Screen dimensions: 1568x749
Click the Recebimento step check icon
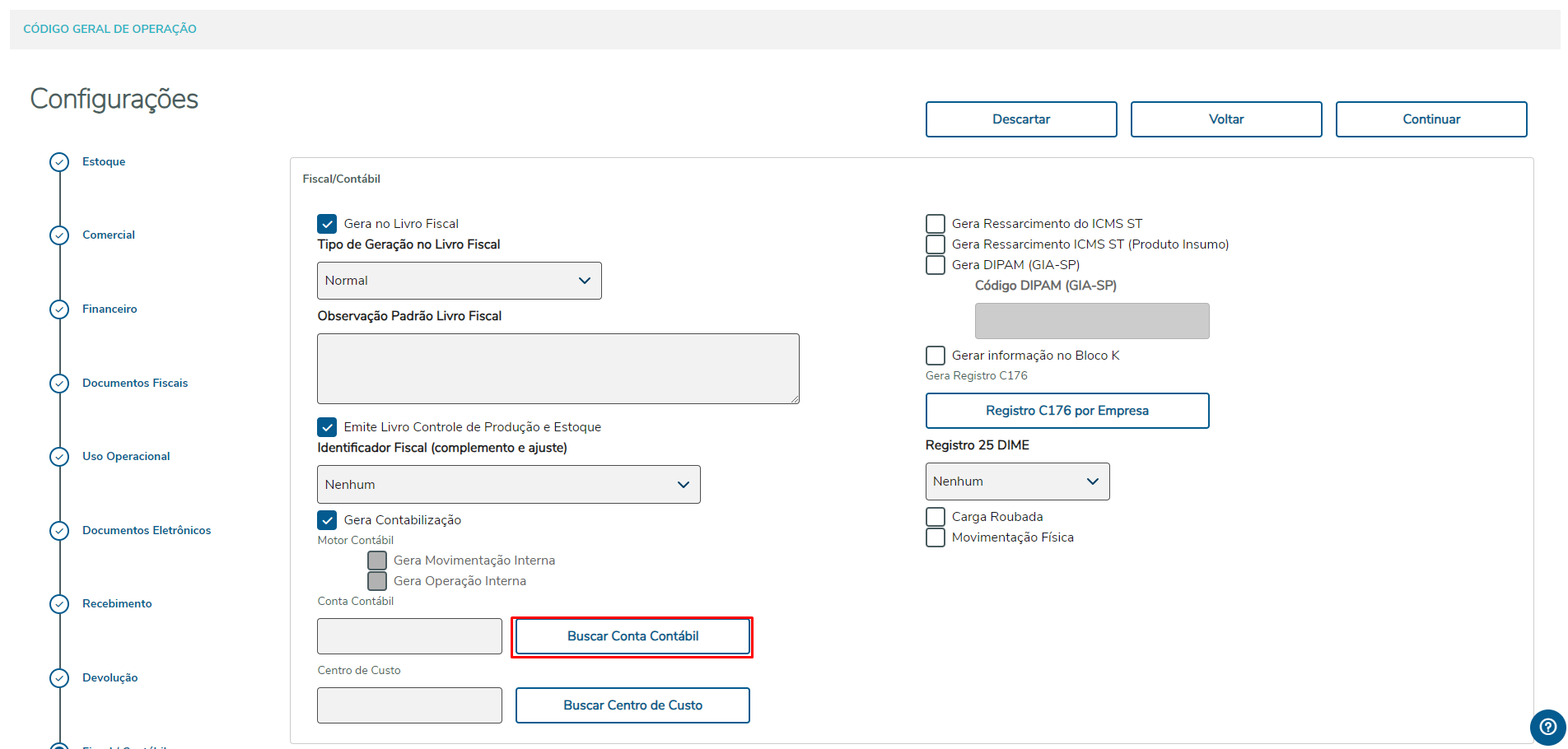click(x=59, y=604)
